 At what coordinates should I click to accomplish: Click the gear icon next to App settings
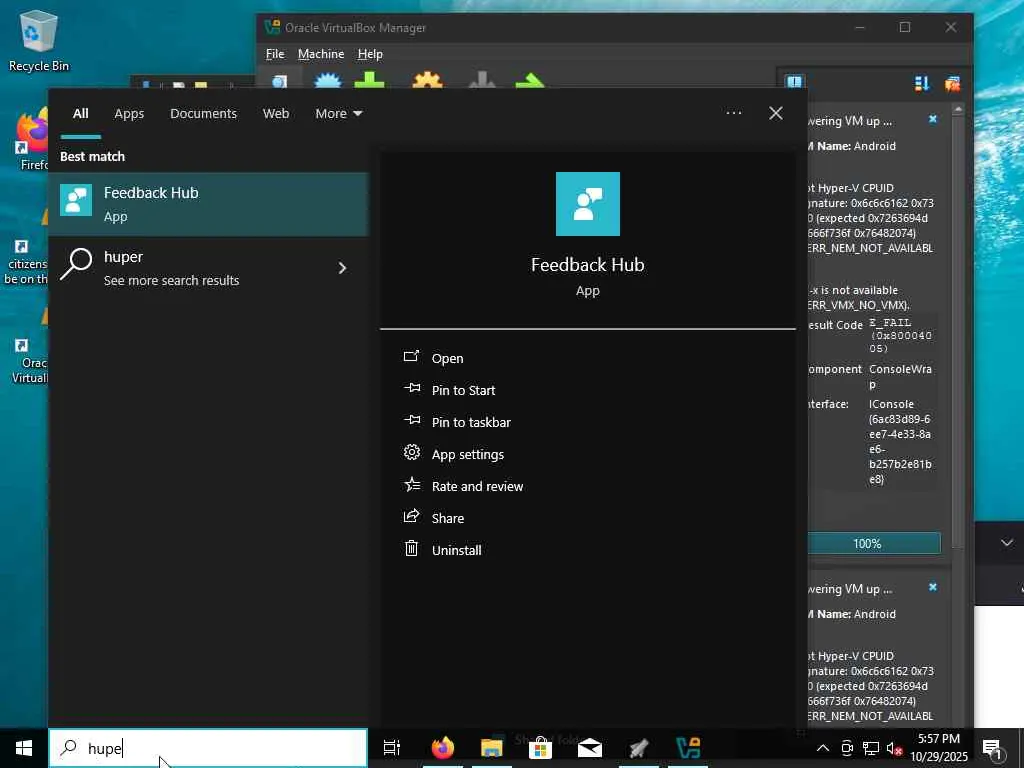click(x=411, y=452)
